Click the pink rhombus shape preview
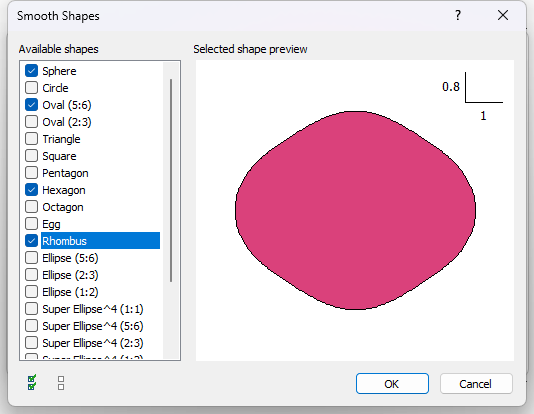Screen dimensions: 534x414 coord(355,210)
